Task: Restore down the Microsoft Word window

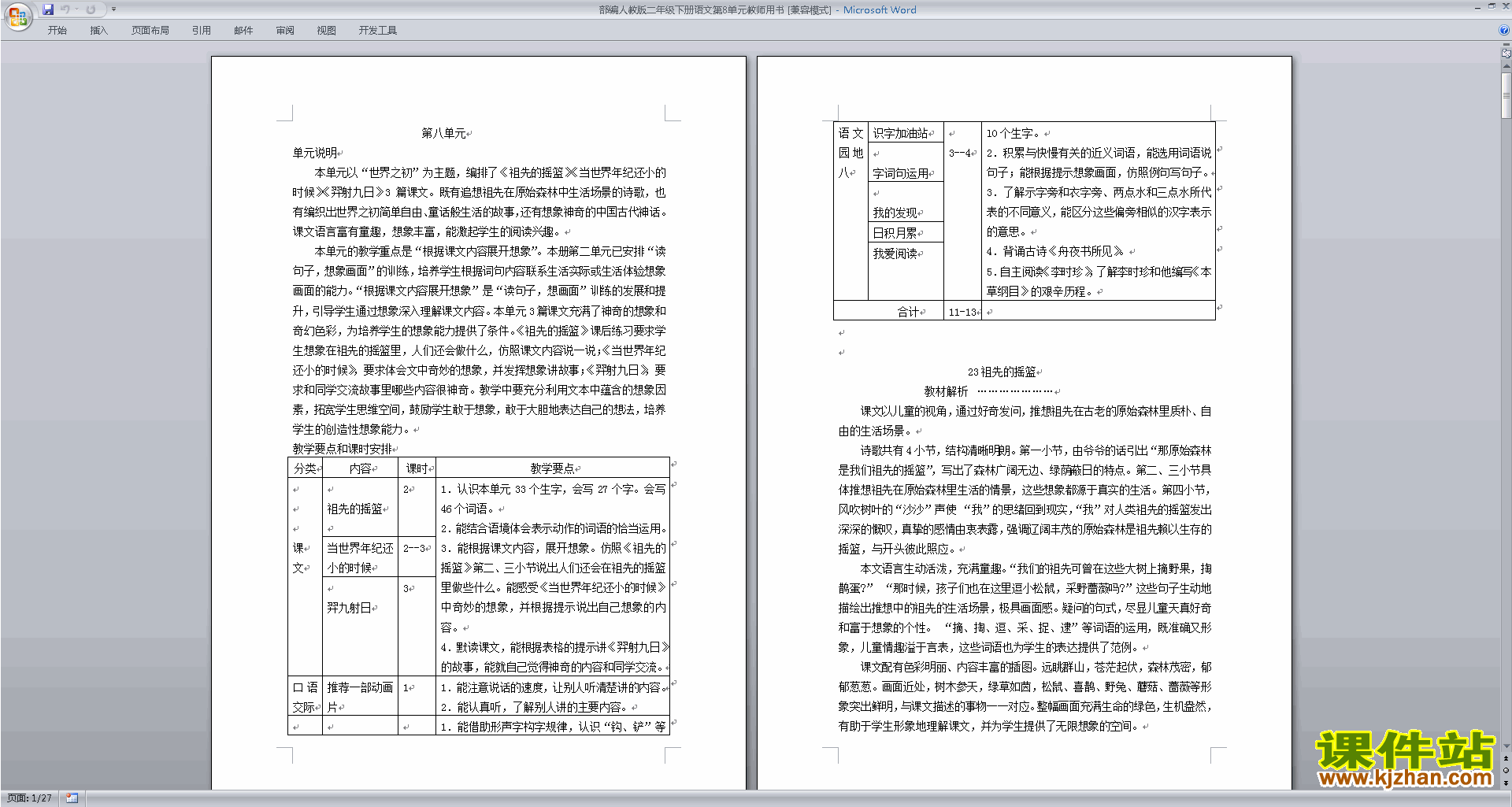Action: pos(1492,6)
